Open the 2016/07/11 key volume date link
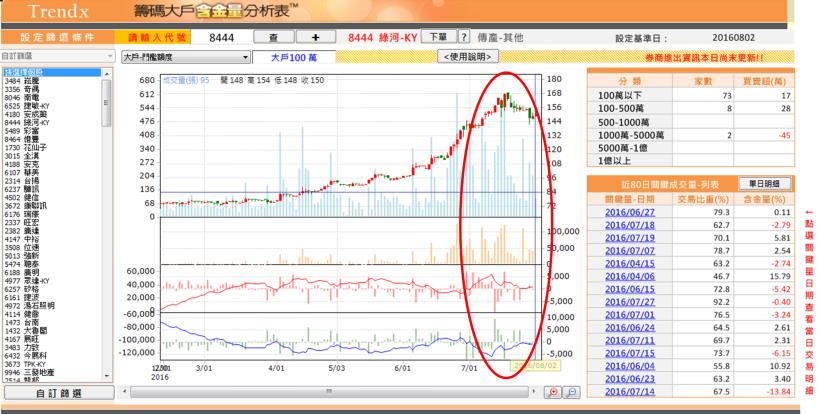 [x=630, y=340]
